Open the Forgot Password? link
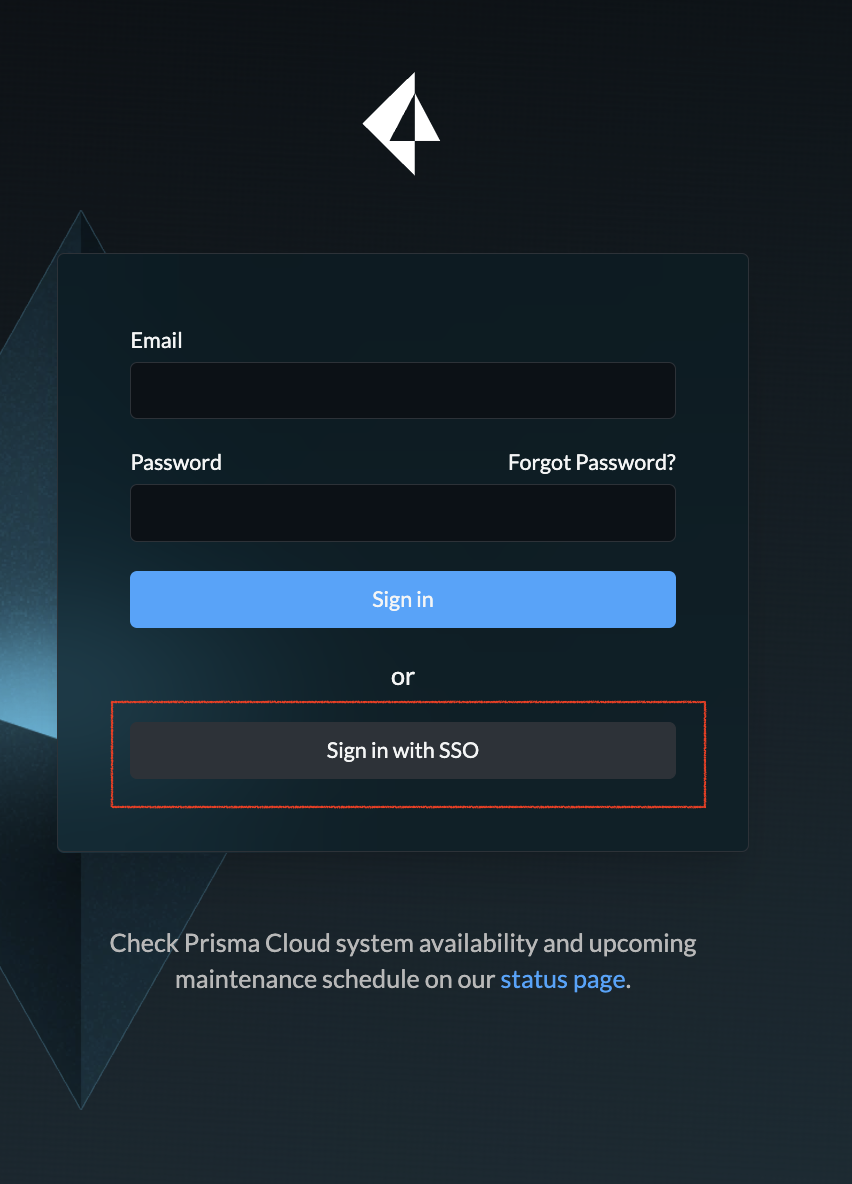 (591, 462)
